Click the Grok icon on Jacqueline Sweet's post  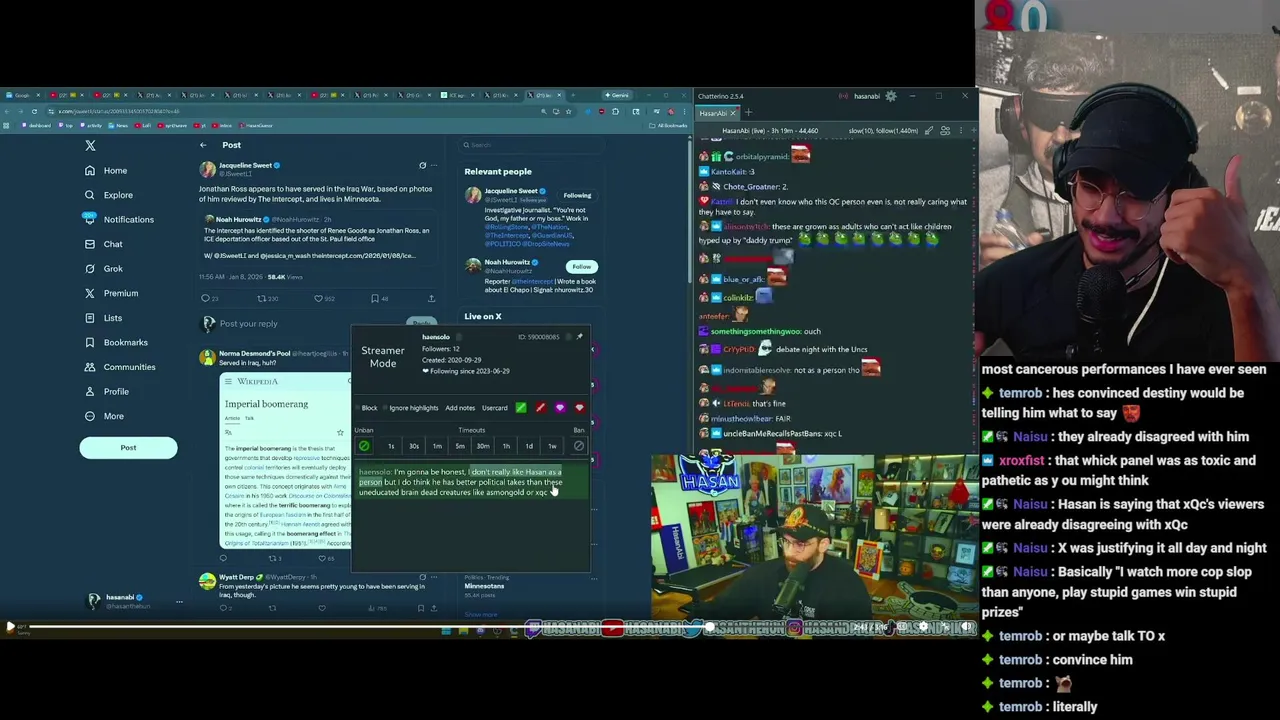(422, 166)
